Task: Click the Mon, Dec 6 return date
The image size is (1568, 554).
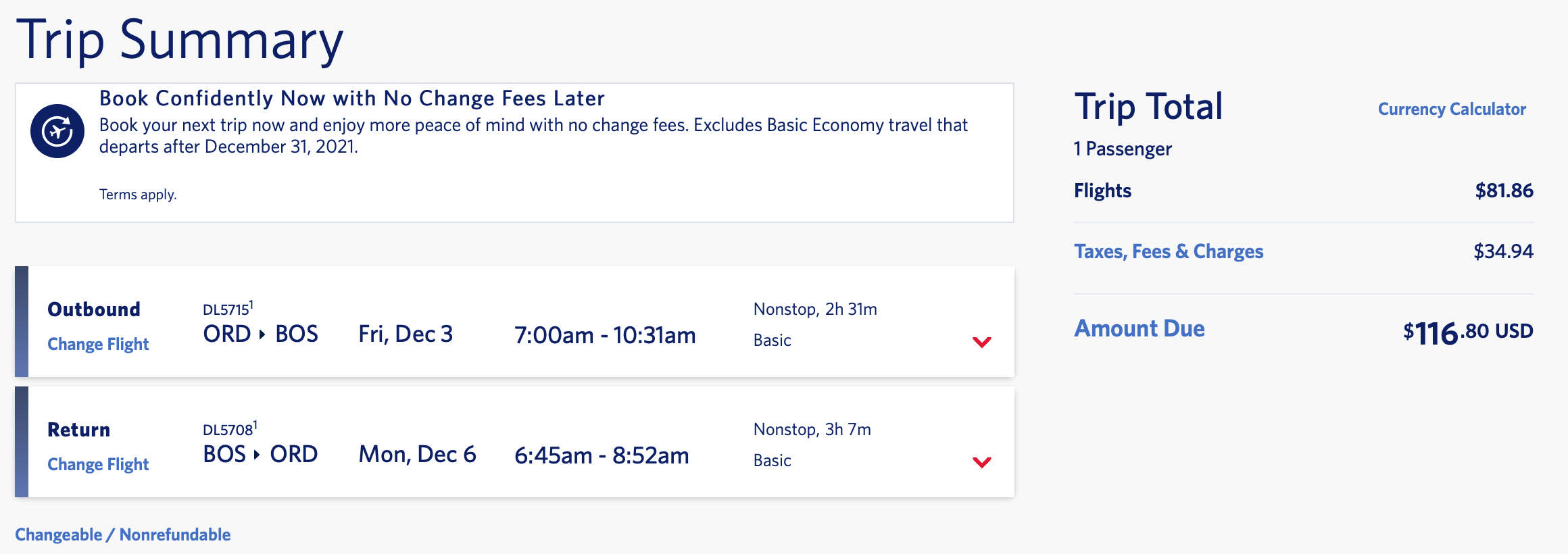Action: pos(417,455)
